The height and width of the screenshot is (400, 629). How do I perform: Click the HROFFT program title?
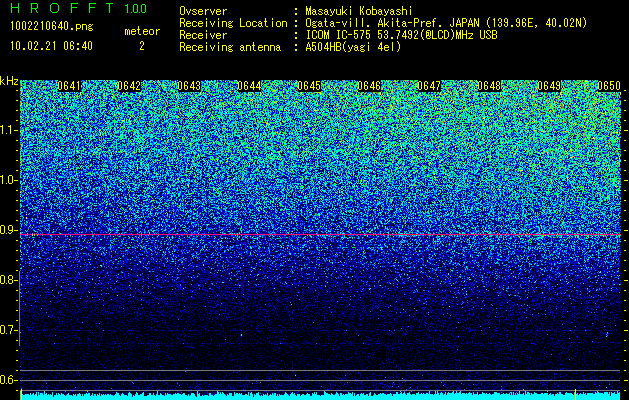pyautogui.click(x=62, y=8)
